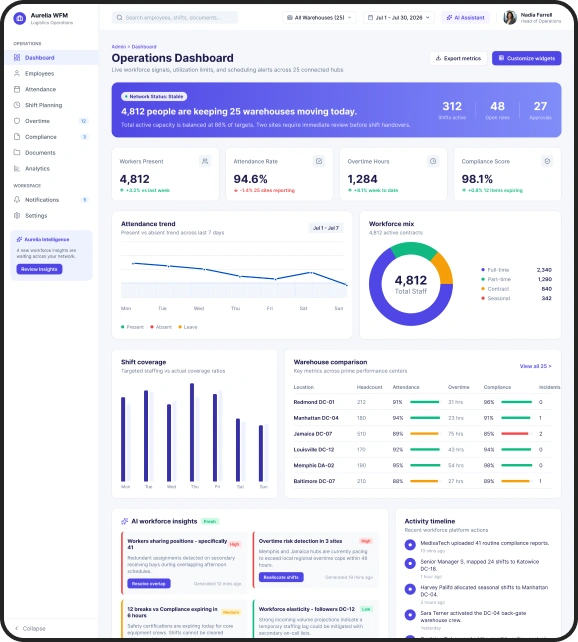Image resolution: width=578 pixels, height=642 pixels.
Task: Click the Export metrics button
Action: pyautogui.click(x=458, y=58)
